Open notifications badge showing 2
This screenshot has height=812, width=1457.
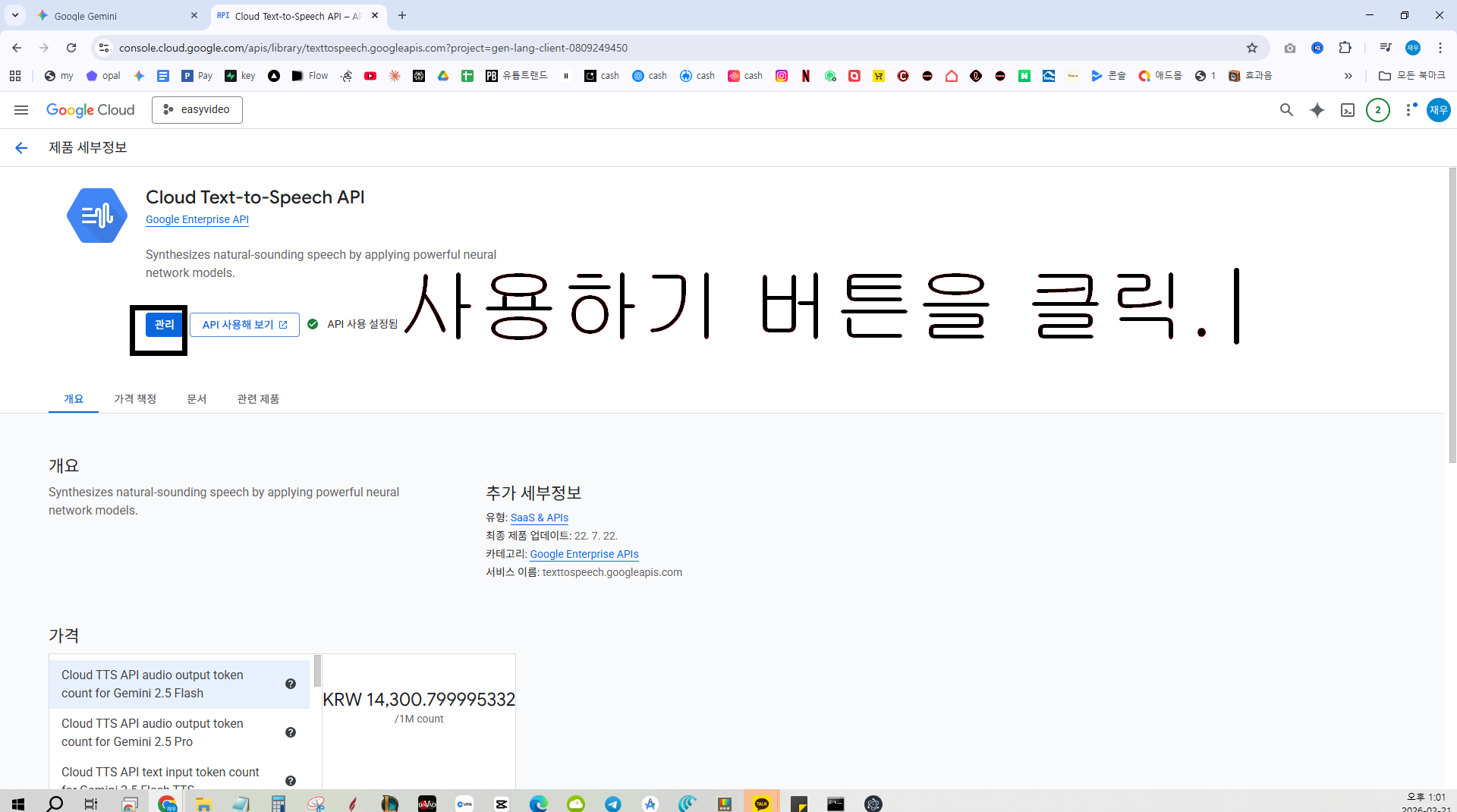pos(1378,110)
